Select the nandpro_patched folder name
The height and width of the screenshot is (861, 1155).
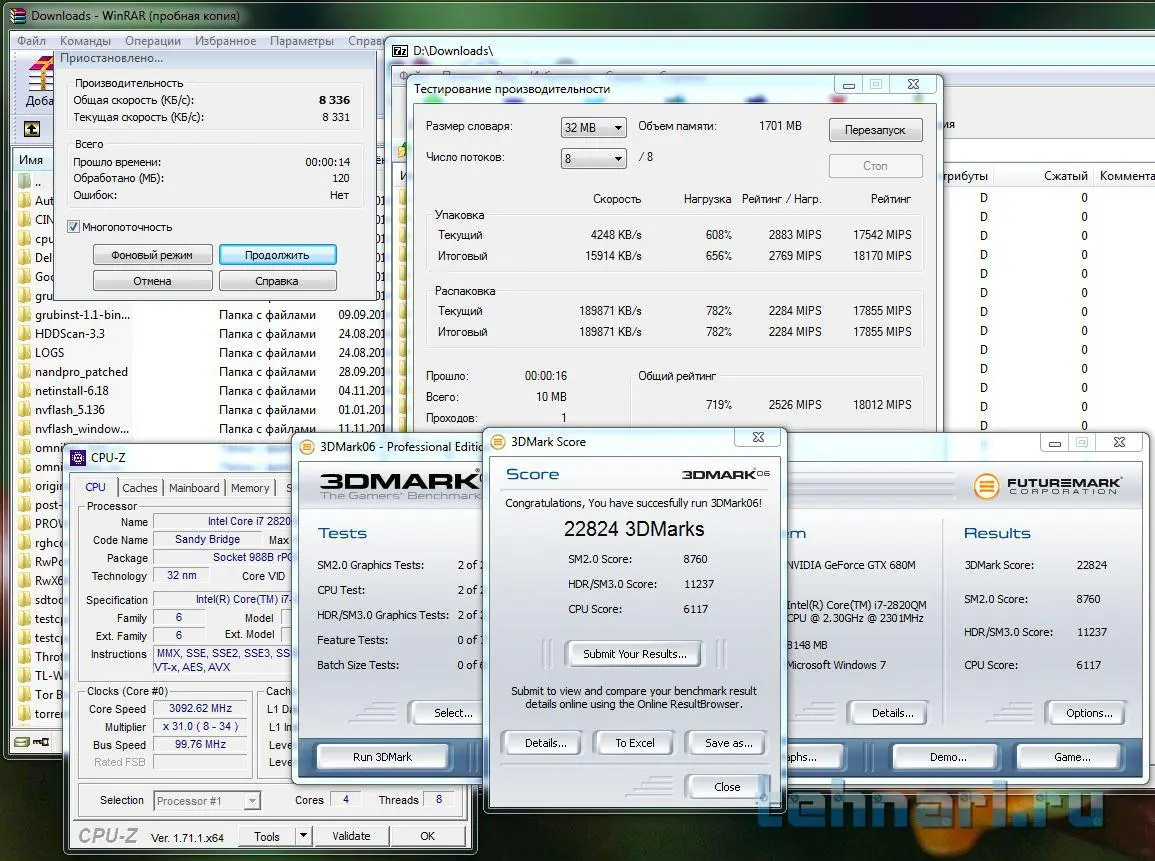click(x=81, y=372)
